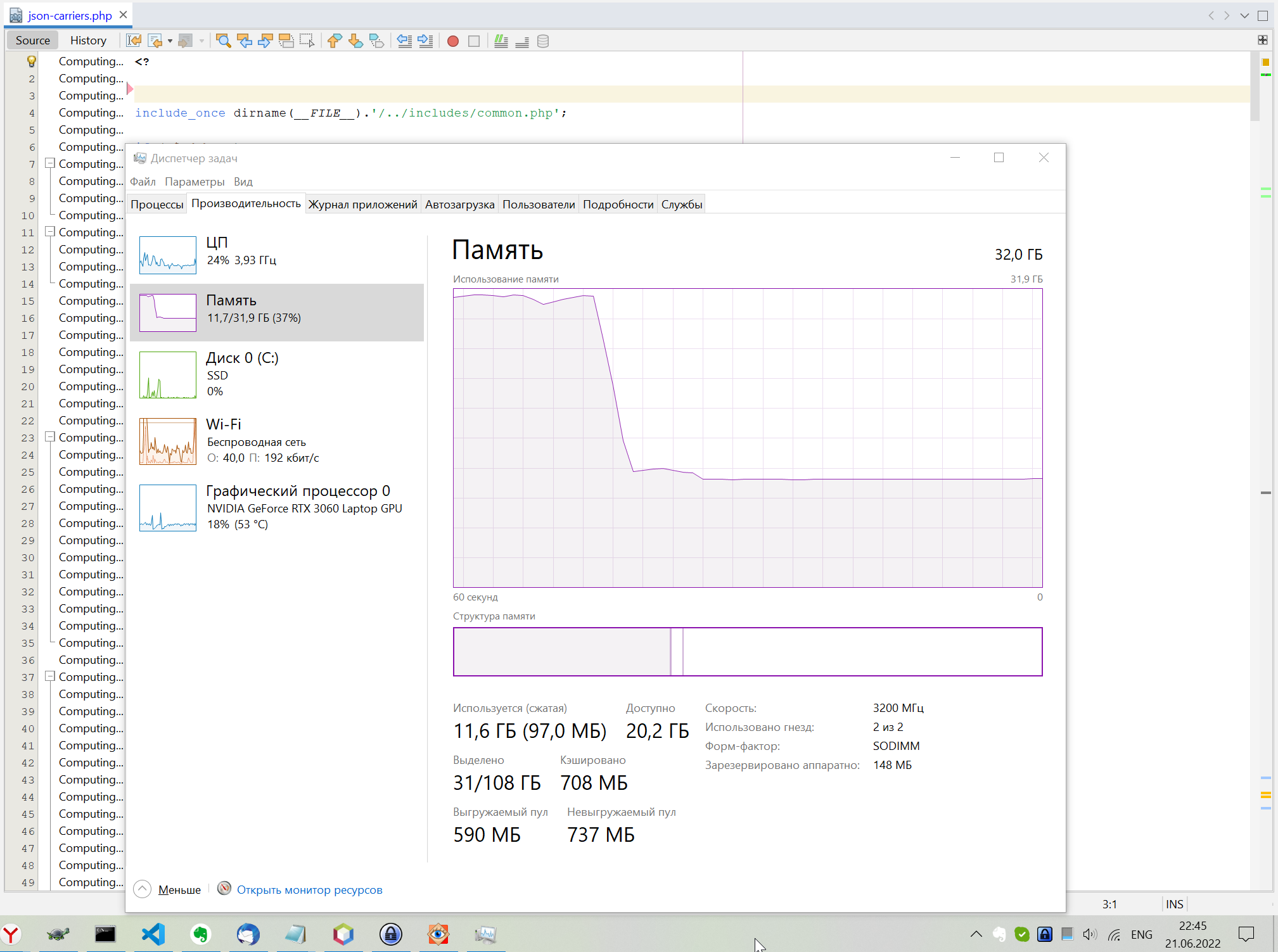Collapse the code fold at line 7
The height and width of the screenshot is (952, 1278).
49,163
